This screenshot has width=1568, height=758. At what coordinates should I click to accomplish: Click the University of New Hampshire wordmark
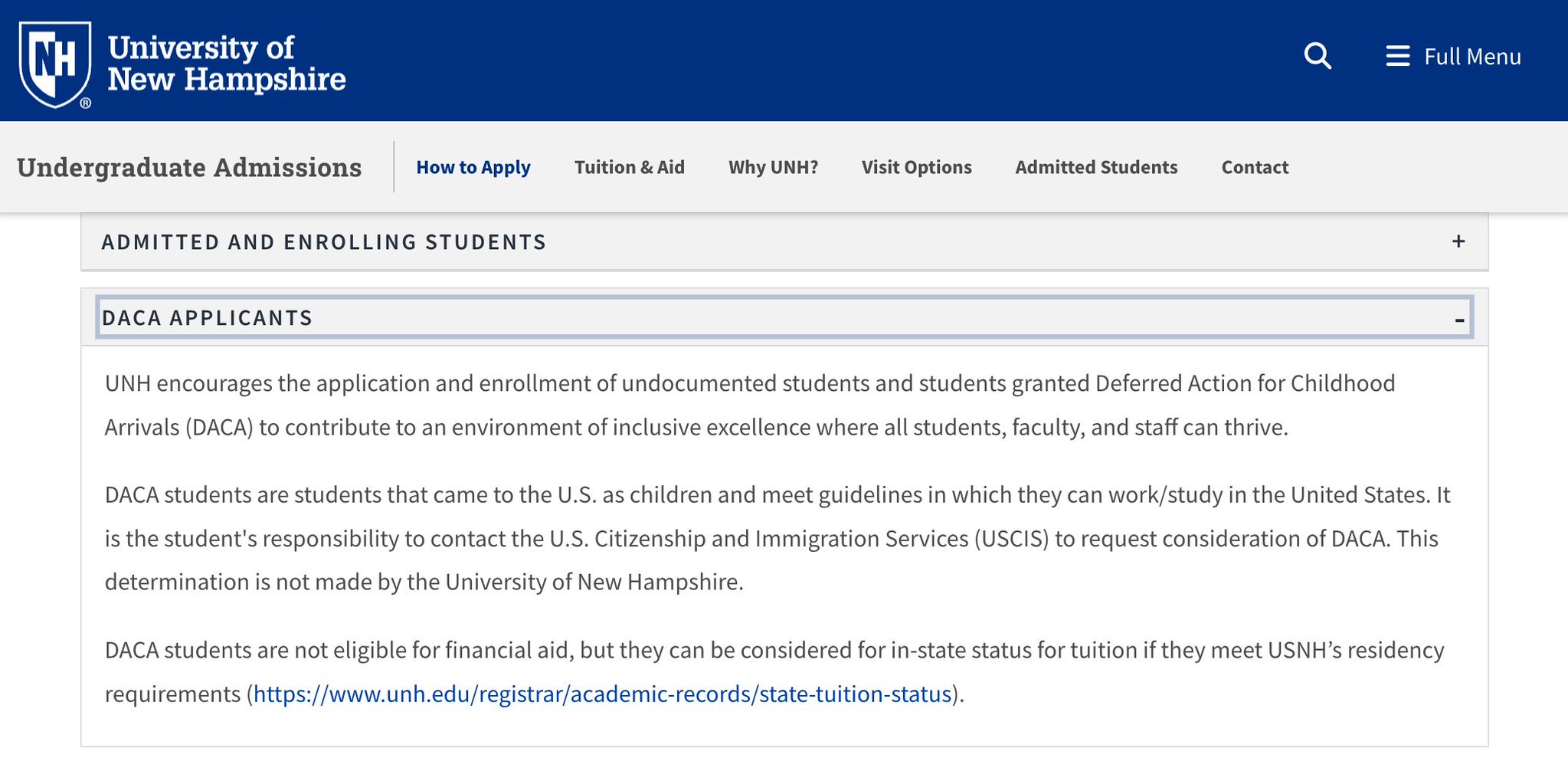227,64
